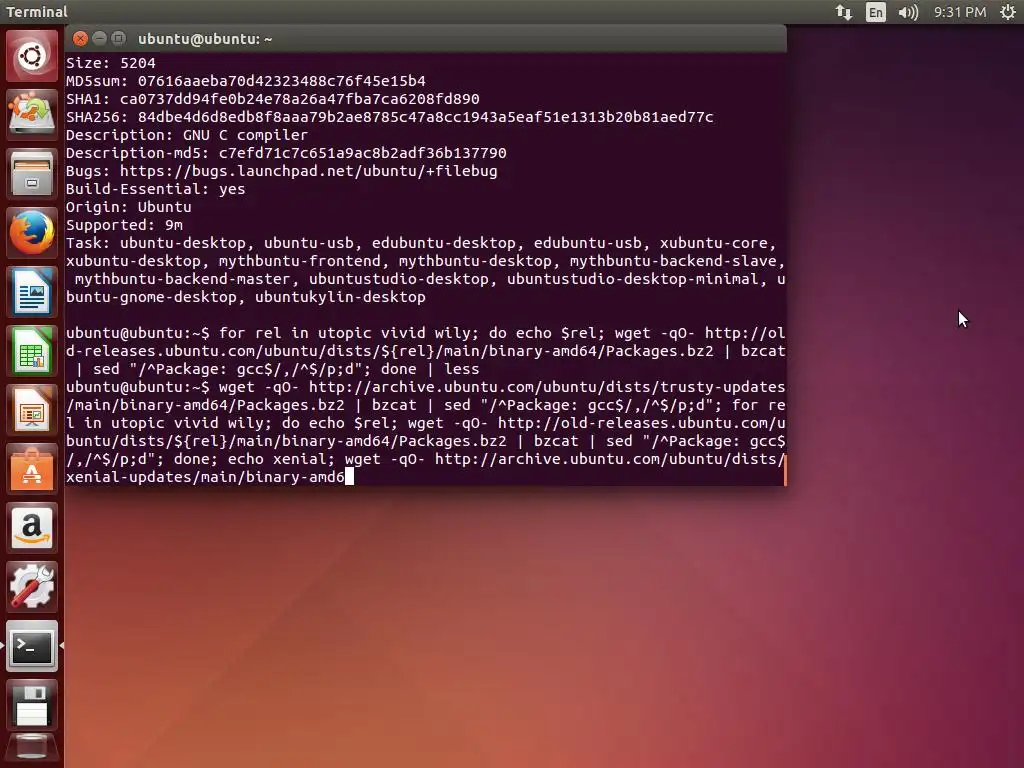Viewport: 1024px width, 768px height.
Task: Click the 'Size: 5204' line
Action: tap(110, 63)
